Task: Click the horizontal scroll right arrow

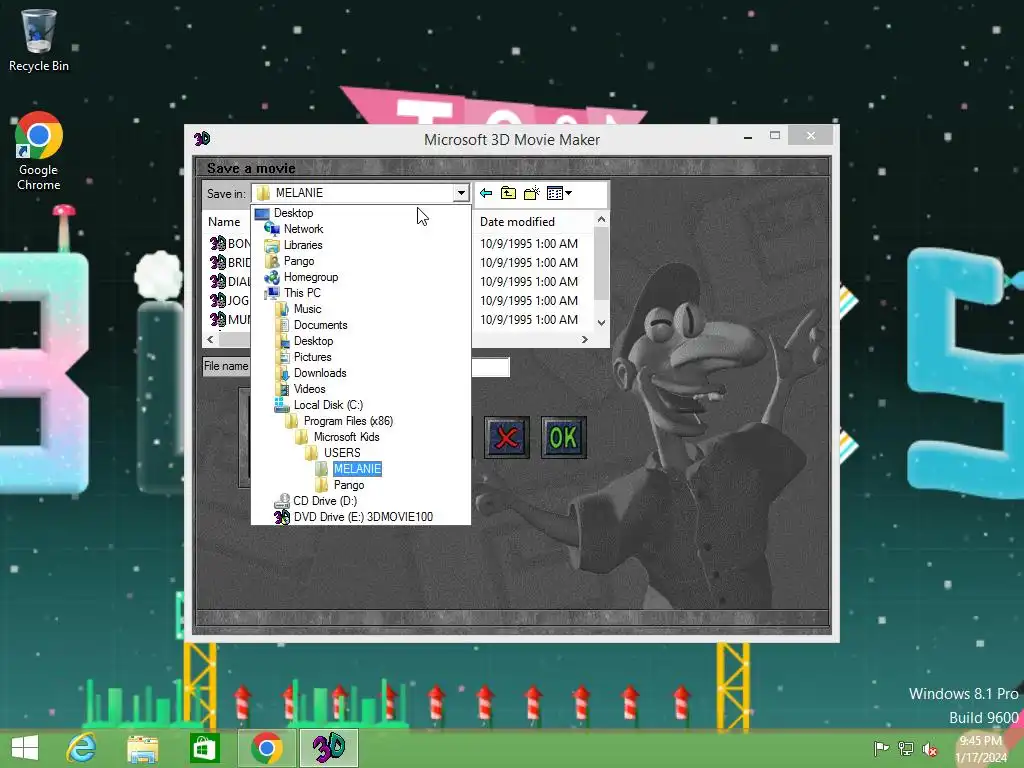Action: coord(584,340)
